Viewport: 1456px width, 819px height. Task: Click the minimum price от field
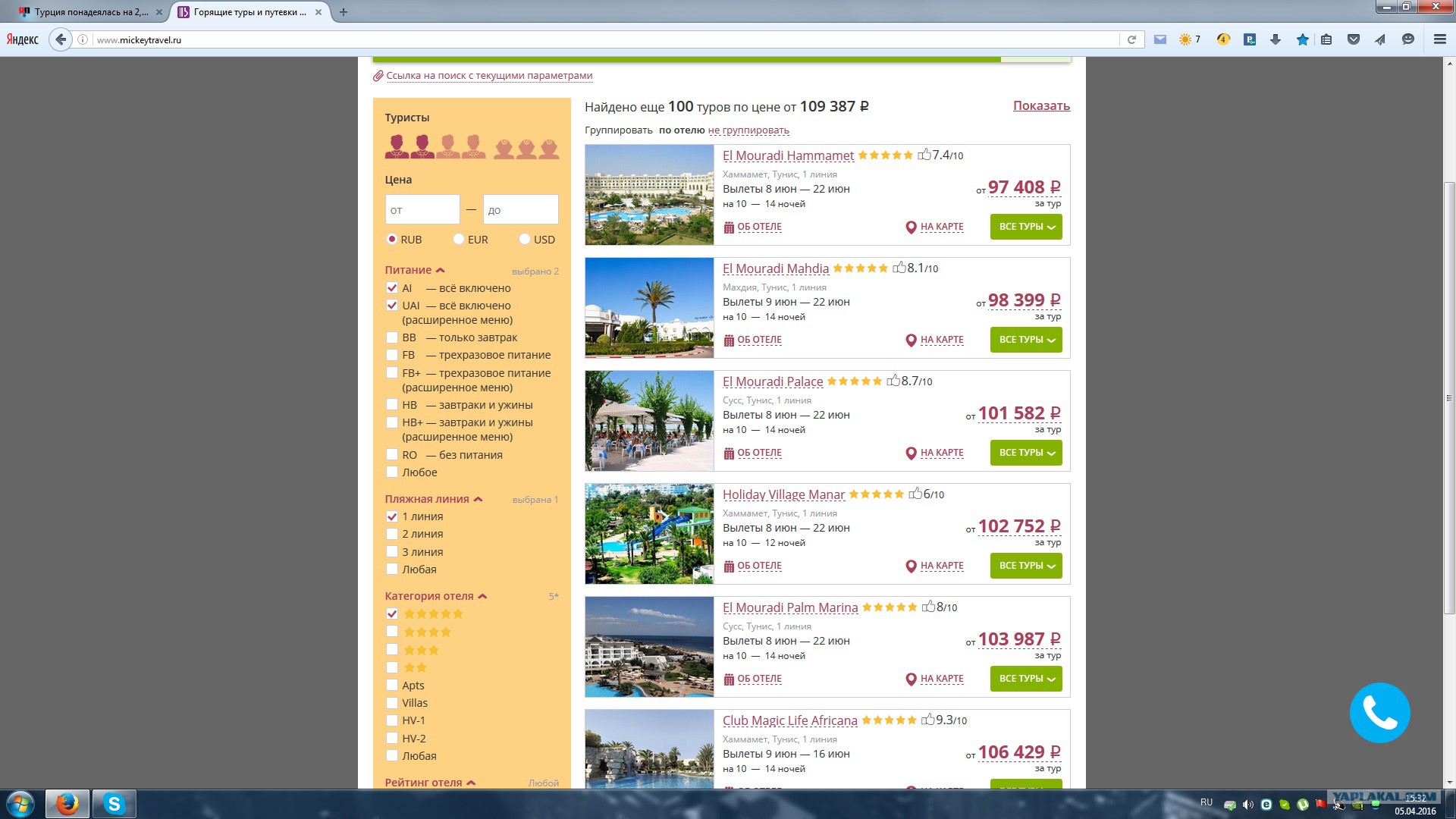pyautogui.click(x=422, y=209)
